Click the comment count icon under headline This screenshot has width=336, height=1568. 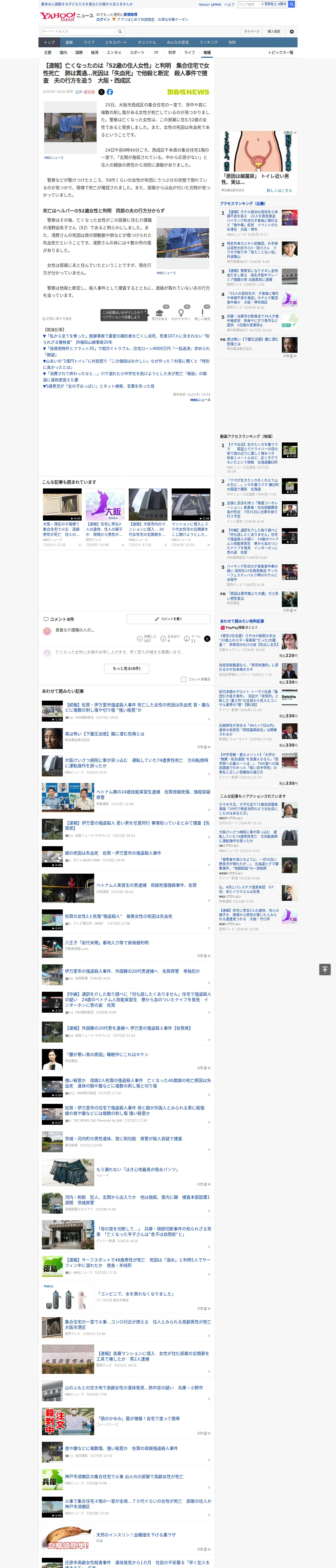tap(79, 92)
